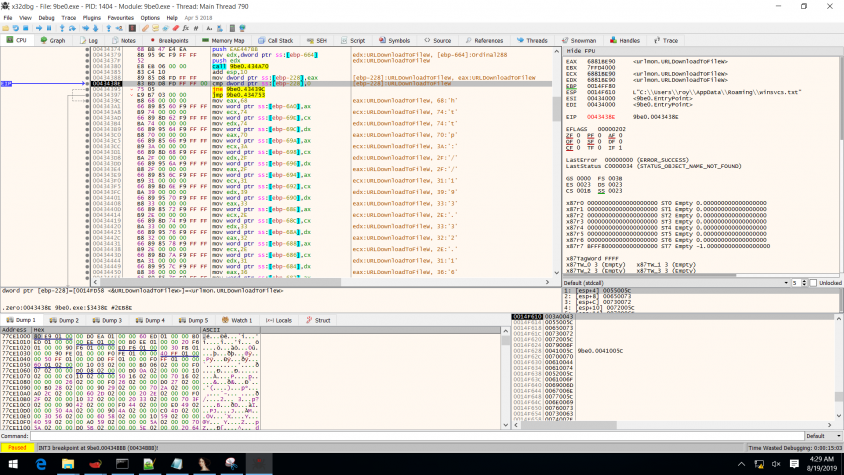Switch to the Handles tab

[625, 40]
